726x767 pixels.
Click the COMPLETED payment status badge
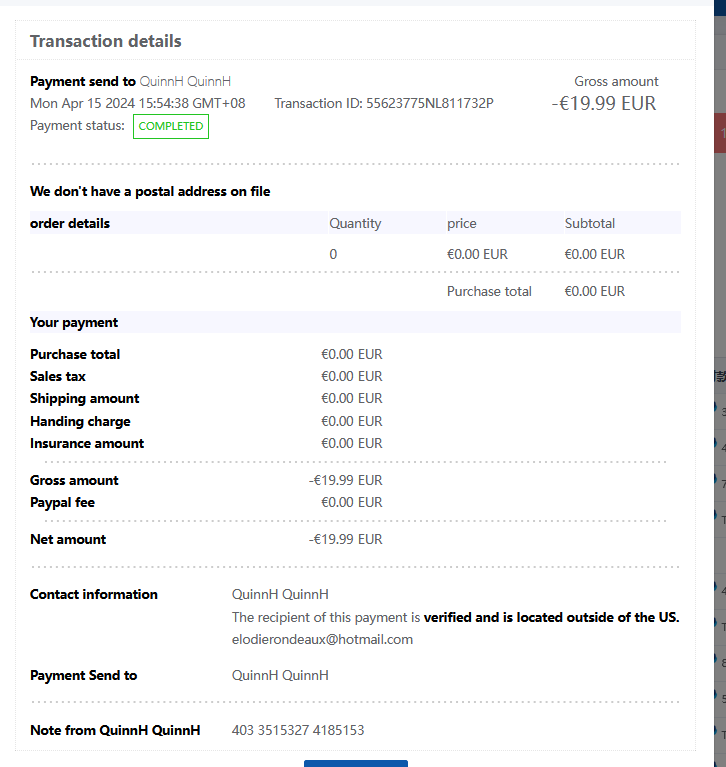click(x=171, y=127)
